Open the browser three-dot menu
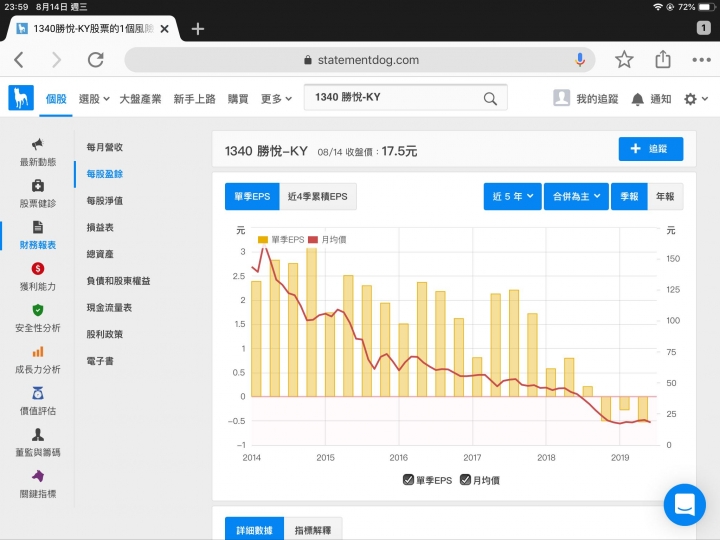 [x=701, y=60]
